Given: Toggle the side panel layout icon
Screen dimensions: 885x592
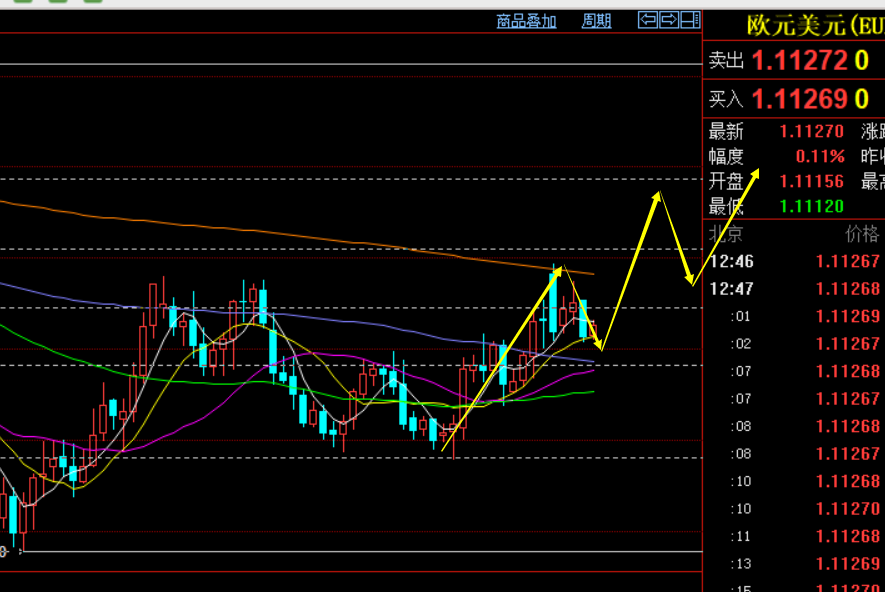Looking at the screenshot, I should [690, 20].
